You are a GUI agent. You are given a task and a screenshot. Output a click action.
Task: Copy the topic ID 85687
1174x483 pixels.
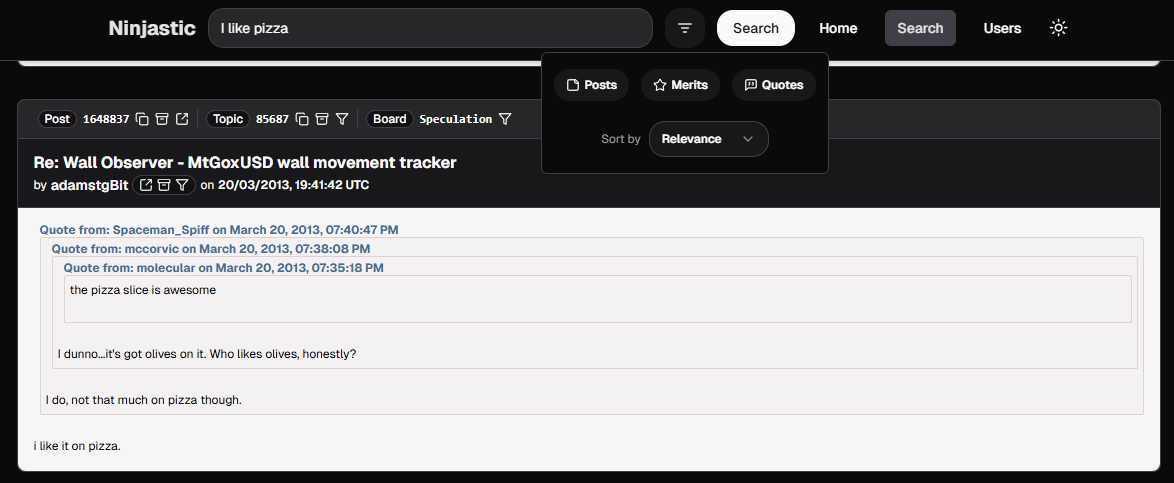coord(302,119)
